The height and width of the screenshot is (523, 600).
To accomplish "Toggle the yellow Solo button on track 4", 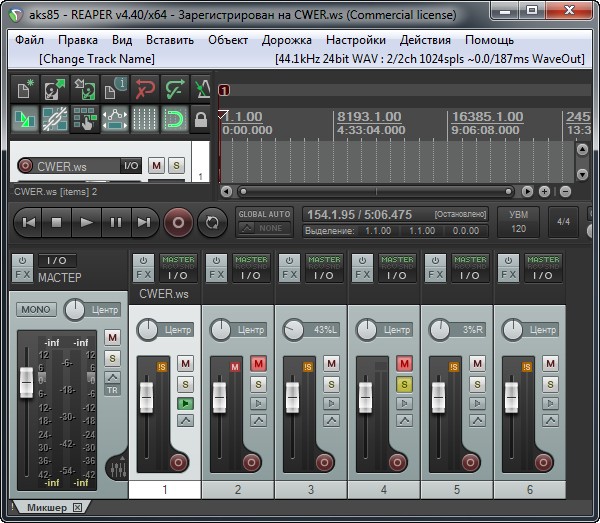I will 404,384.
